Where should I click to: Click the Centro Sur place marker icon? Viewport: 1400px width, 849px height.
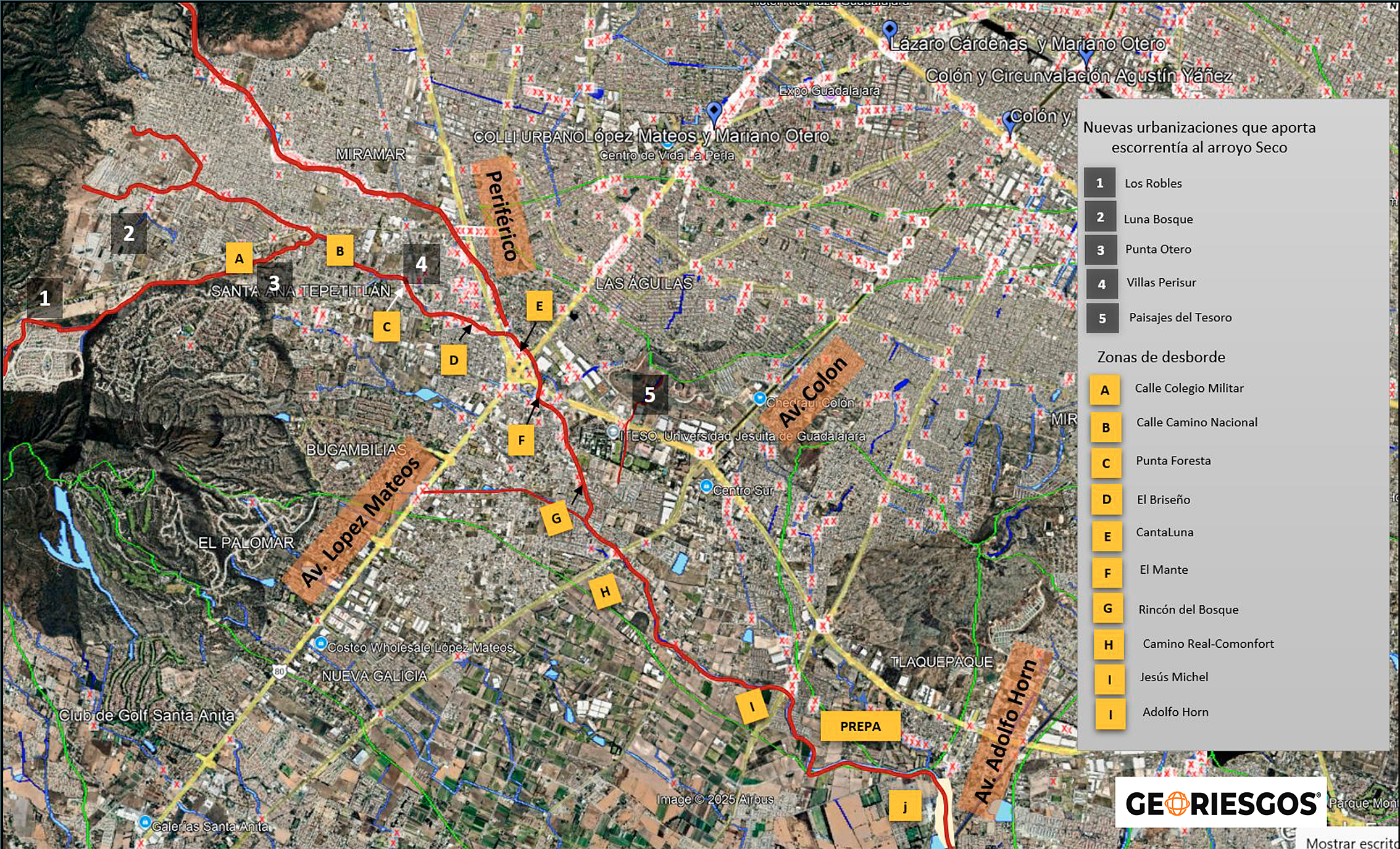(706, 487)
